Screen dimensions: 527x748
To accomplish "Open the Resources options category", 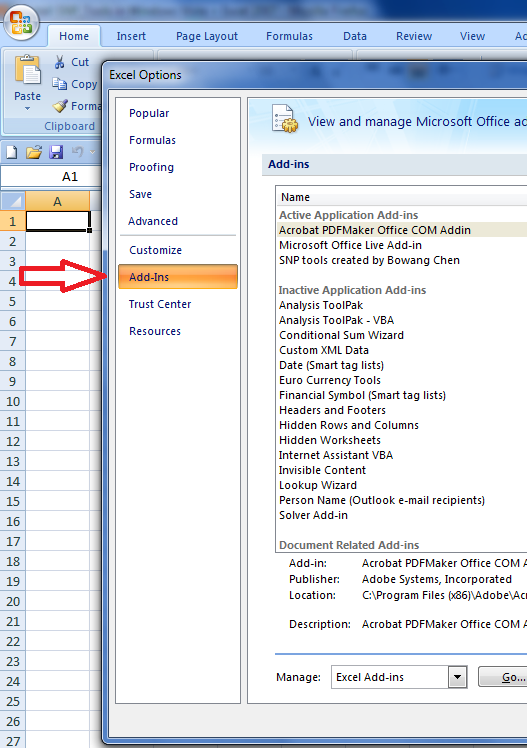I will tap(155, 331).
